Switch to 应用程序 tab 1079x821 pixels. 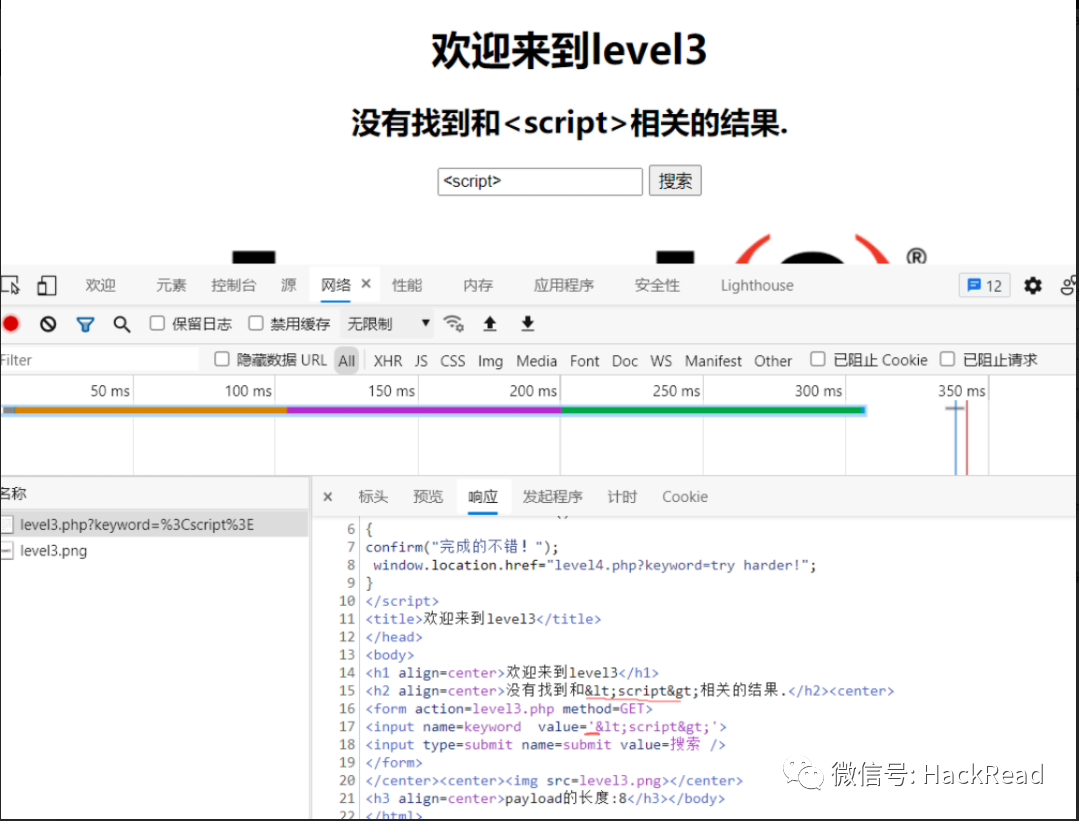pos(564,285)
